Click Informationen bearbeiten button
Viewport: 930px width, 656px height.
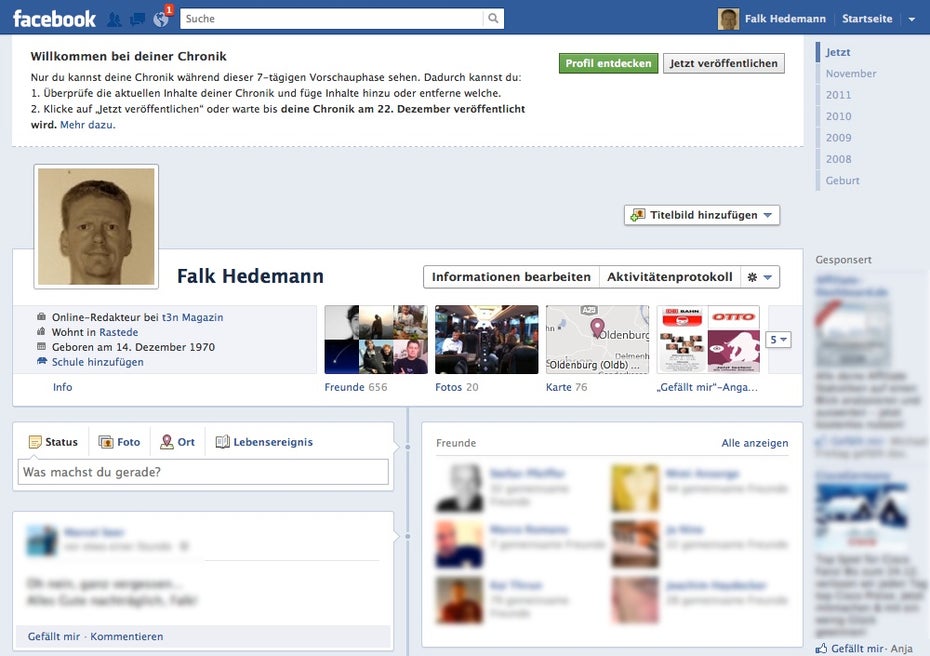[511, 277]
